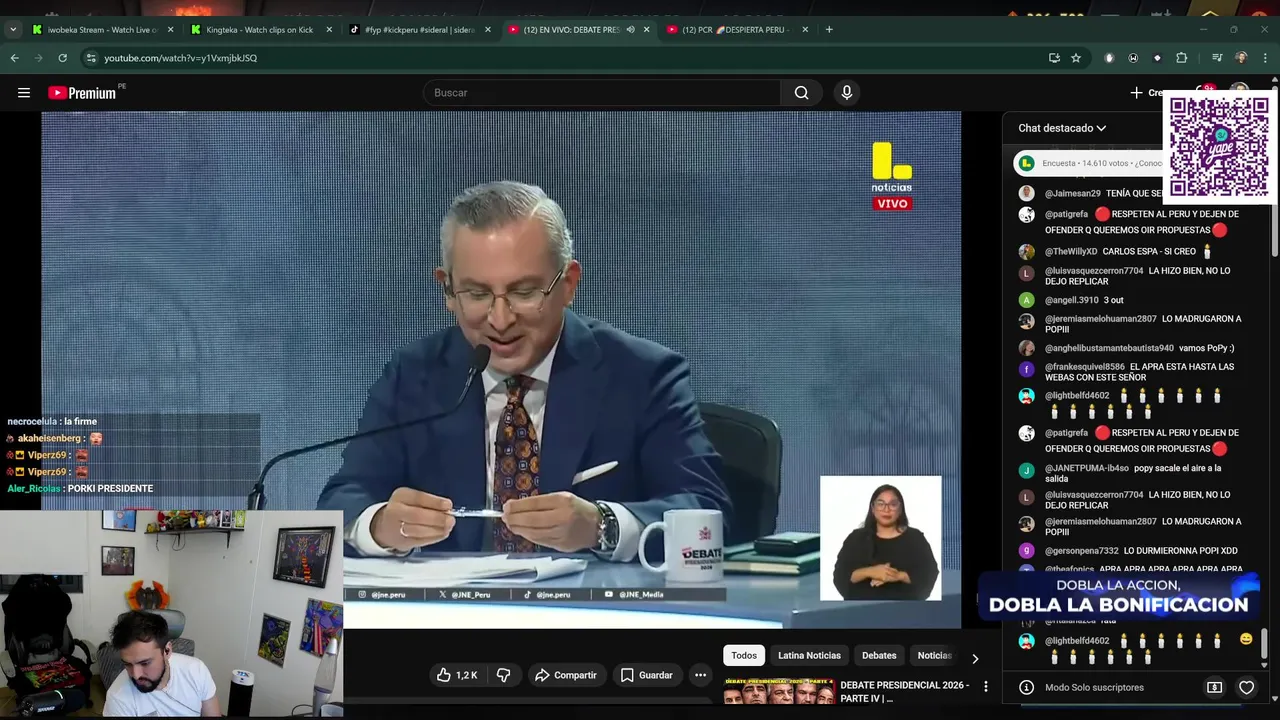Click chat username @frankesquivel8586
Viewport: 1280px width, 720px height.
click(1085, 367)
